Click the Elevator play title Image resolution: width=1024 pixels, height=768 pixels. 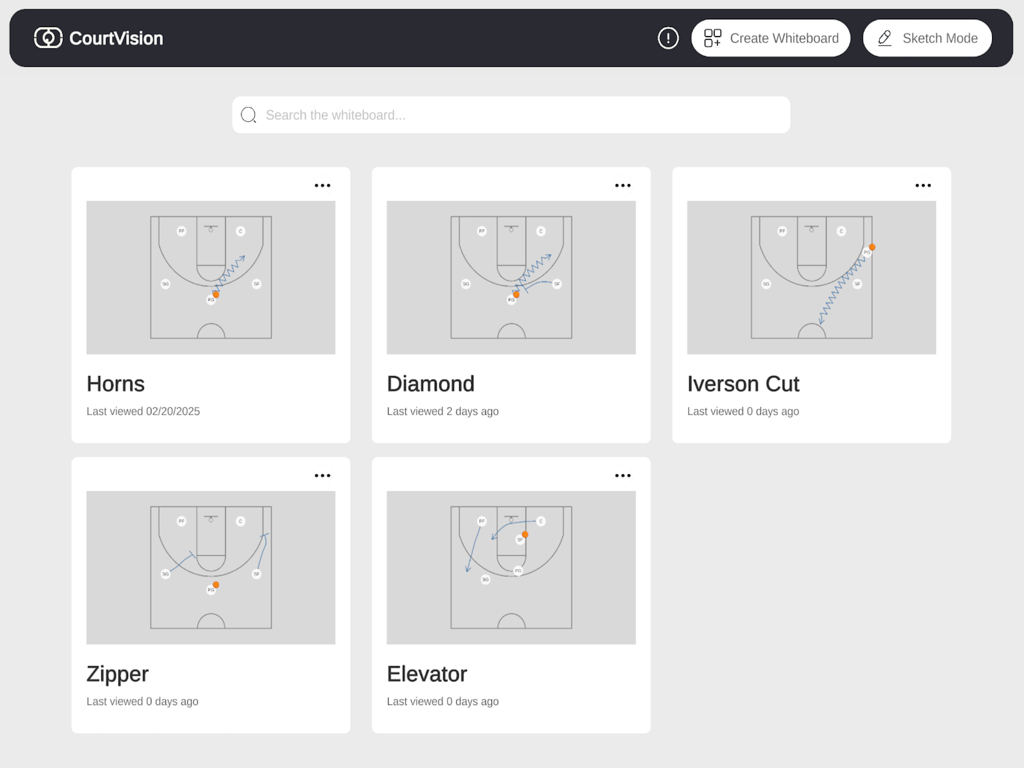[427, 674]
